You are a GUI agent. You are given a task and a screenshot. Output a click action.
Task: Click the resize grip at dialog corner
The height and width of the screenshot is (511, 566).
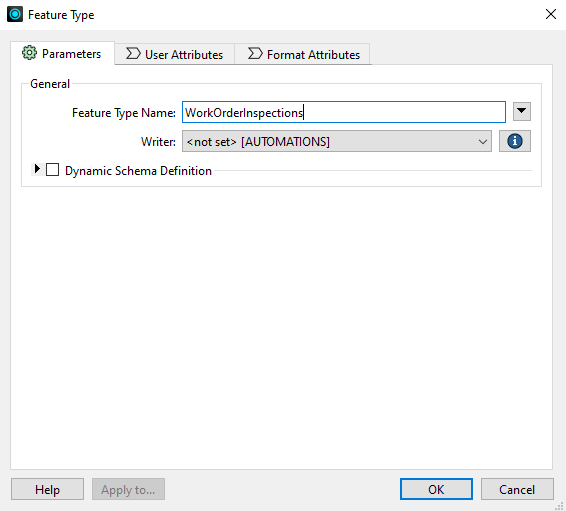pyautogui.click(x=559, y=506)
